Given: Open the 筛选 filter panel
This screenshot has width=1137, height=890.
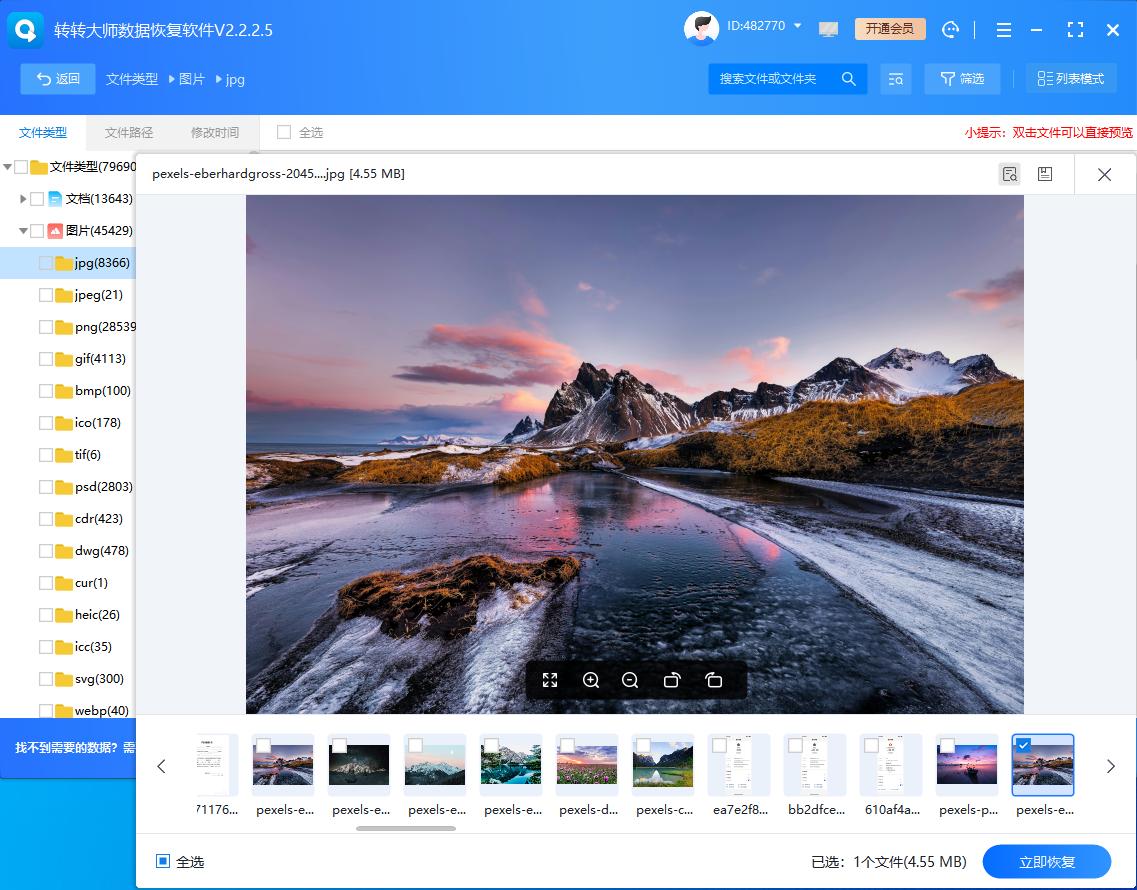Looking at the screenshot, I should pyautogui.click(x=961, y=78).
